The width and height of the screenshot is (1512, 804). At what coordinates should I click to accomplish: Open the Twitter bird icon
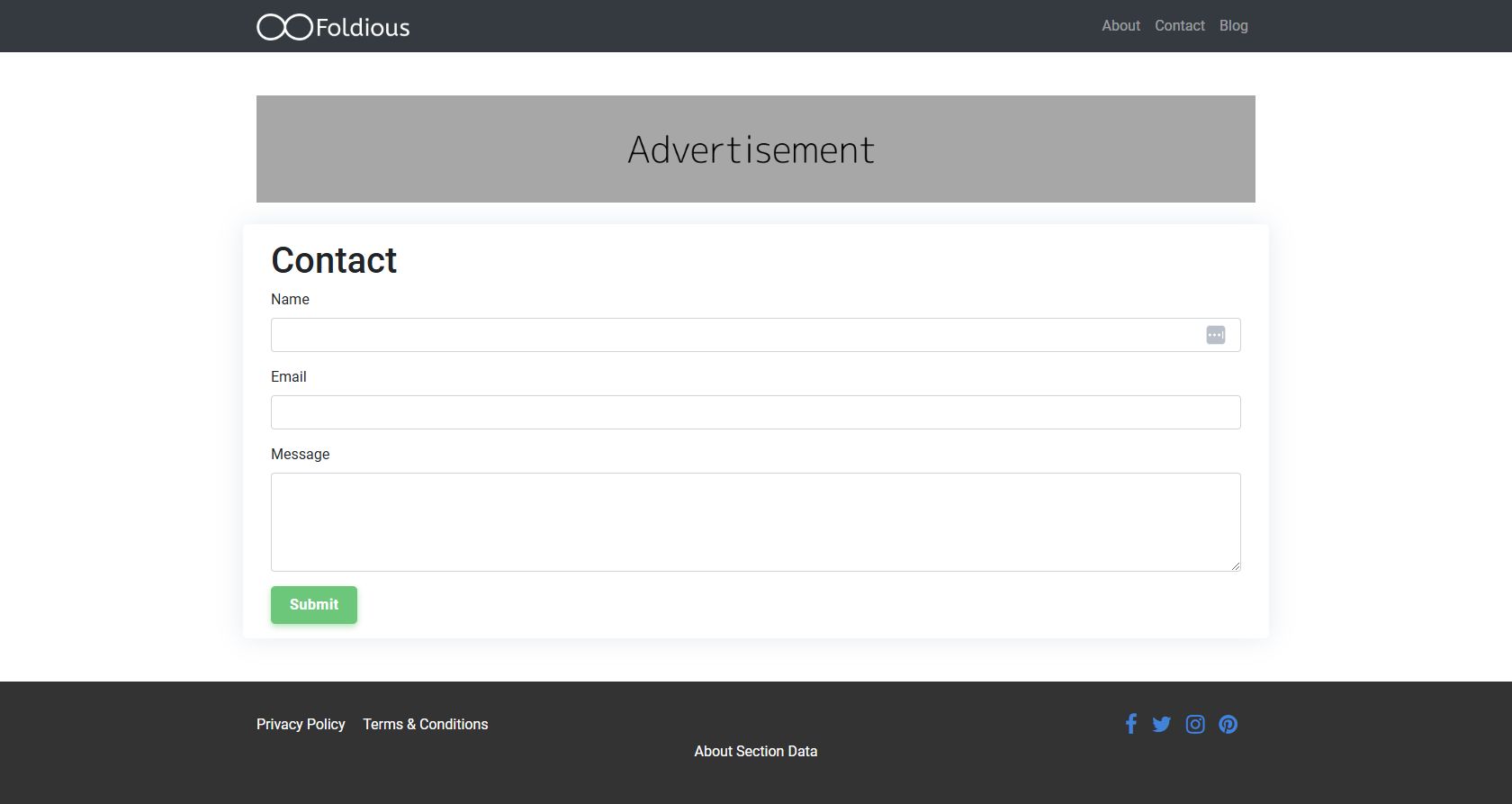tap(1161, 725)
